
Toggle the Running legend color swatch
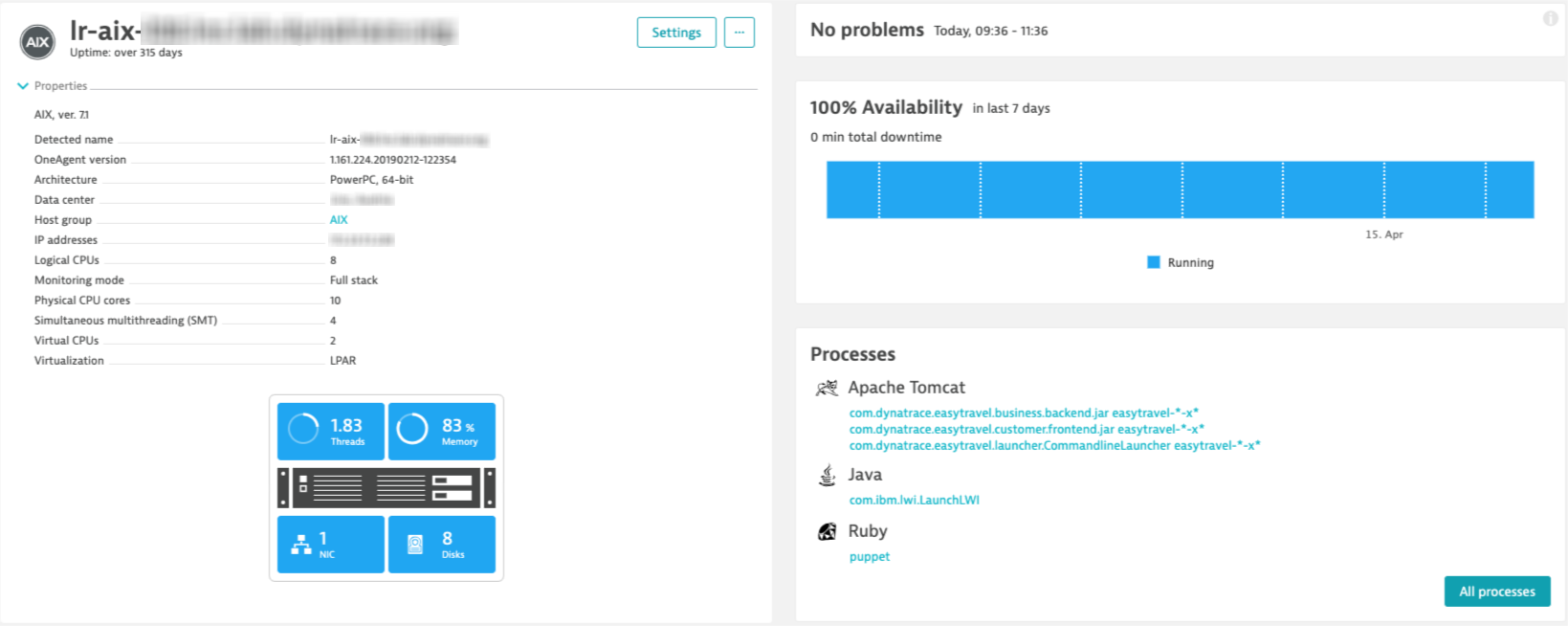point(1154,262)
